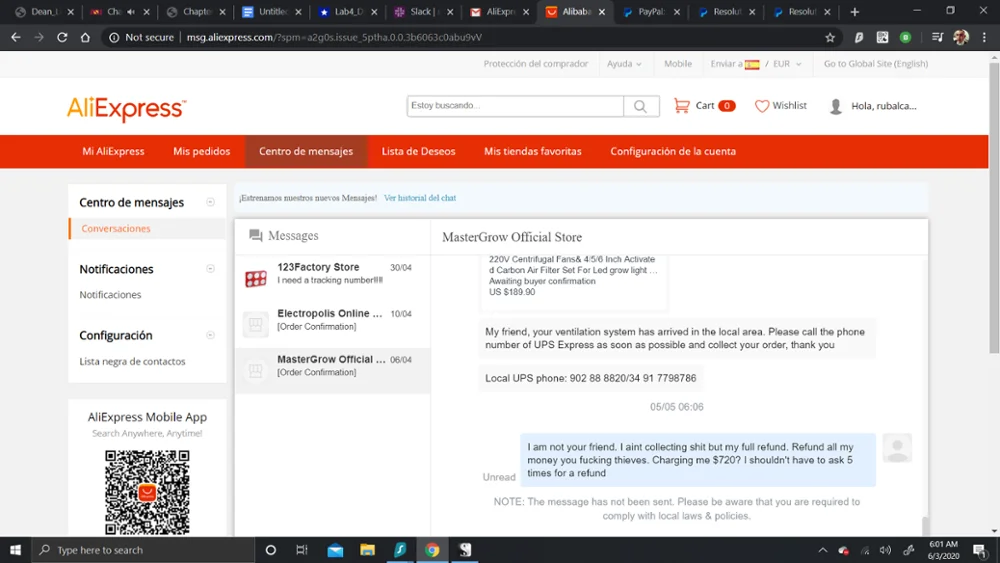
Task: Show hidden system tray icons chevron
Action: point(823,550)
